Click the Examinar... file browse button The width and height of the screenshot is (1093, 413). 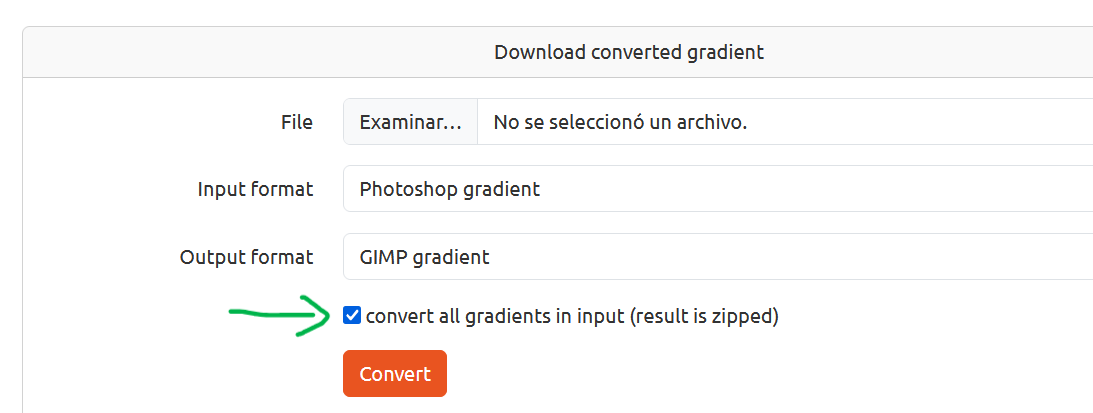410,123
